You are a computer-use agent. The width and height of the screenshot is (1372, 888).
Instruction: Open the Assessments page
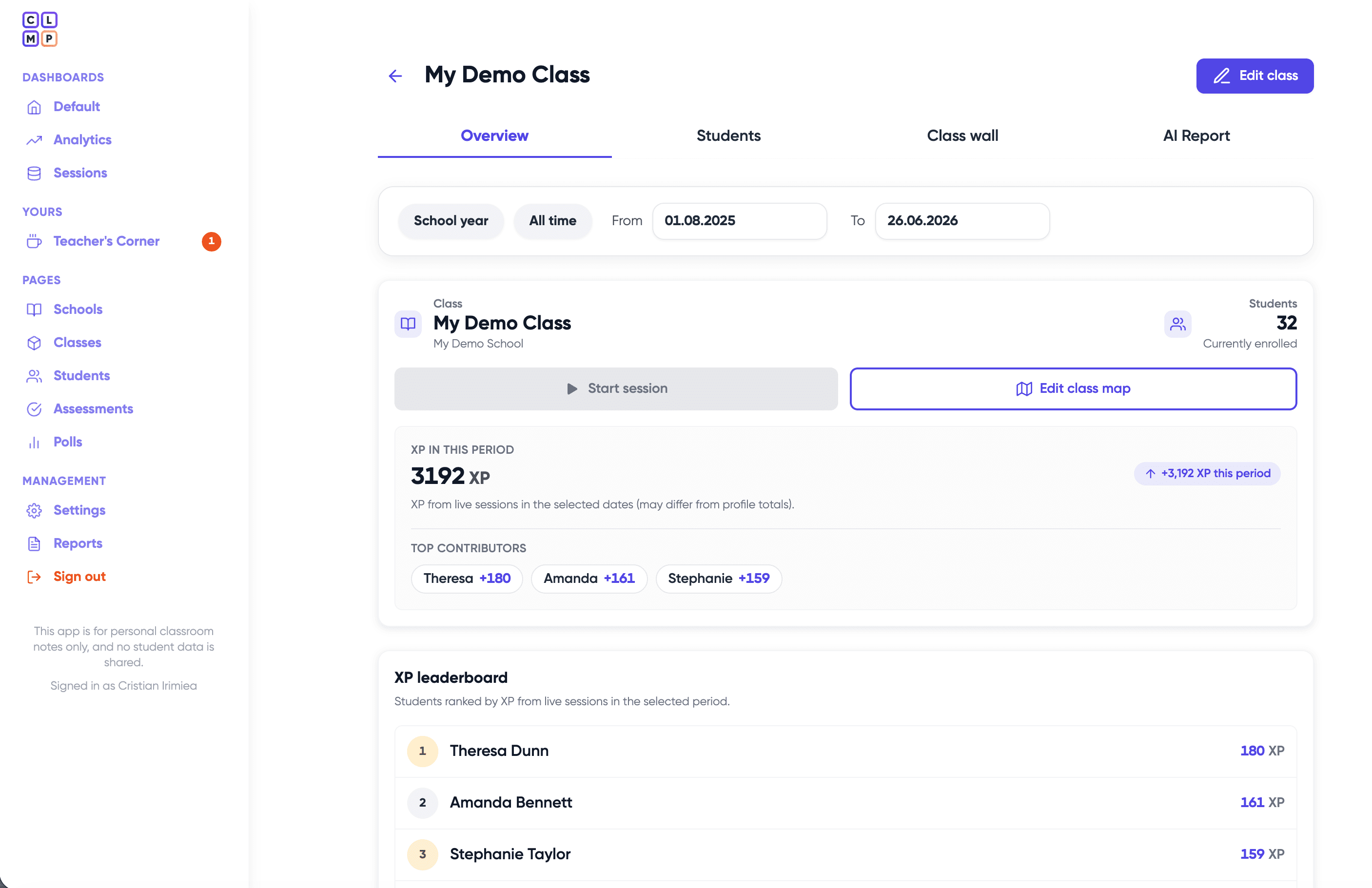point(94,408)
